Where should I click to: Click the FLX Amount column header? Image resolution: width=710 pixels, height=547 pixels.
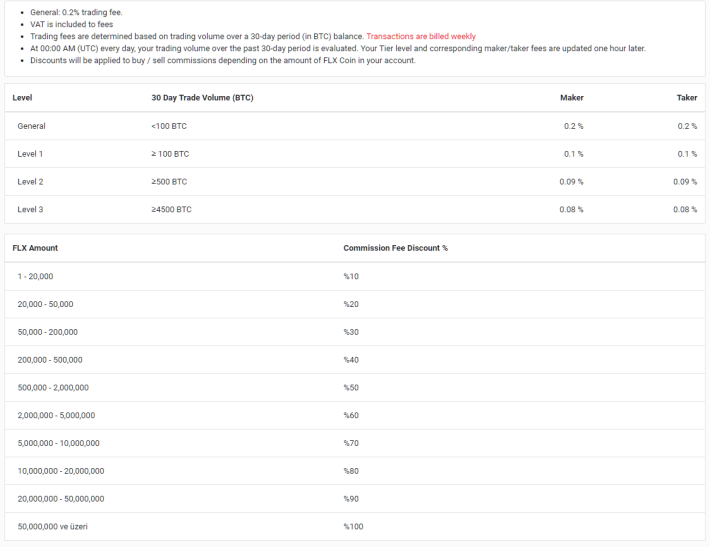click(35, 248)
